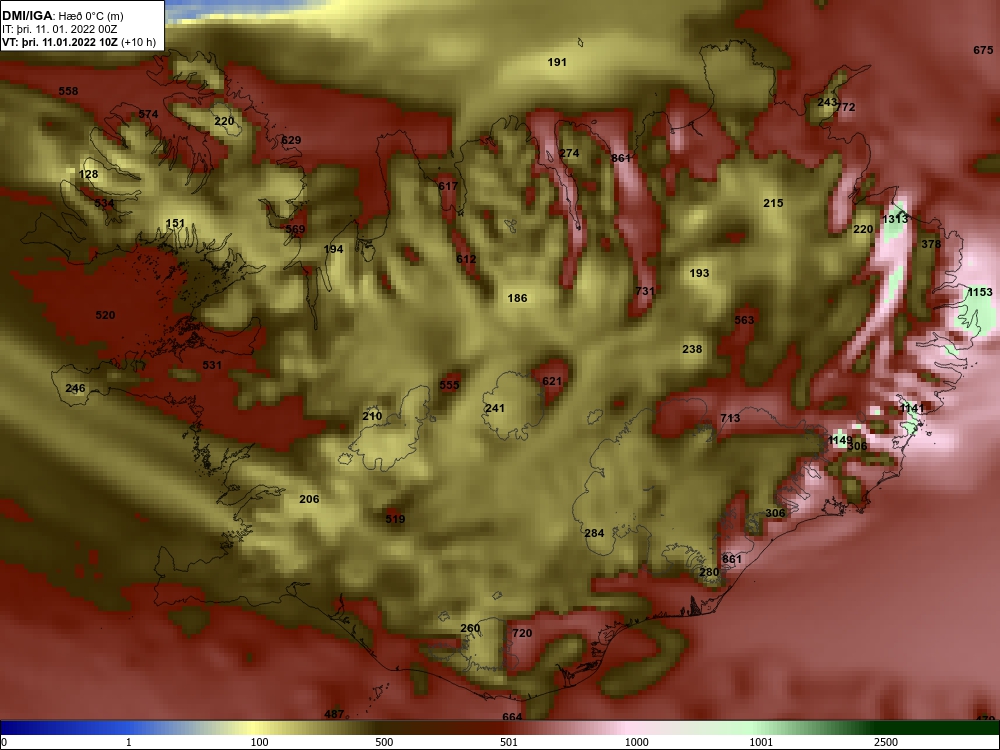Image resolution: width=1000 pixels, height=750 pixels.
Task: Select the map value 621
Action: (x=552, y=381)
